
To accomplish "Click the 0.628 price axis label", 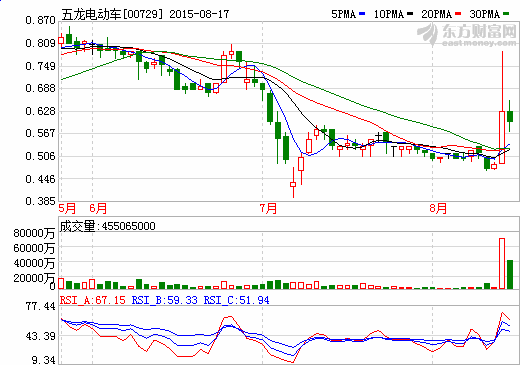I will pos(40,111).
